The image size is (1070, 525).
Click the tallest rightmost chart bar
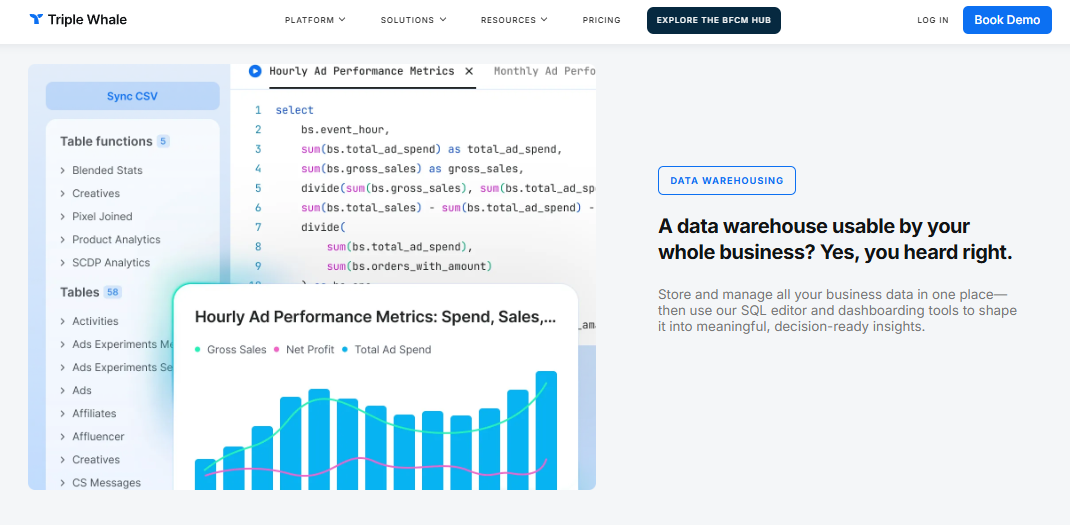546,430
